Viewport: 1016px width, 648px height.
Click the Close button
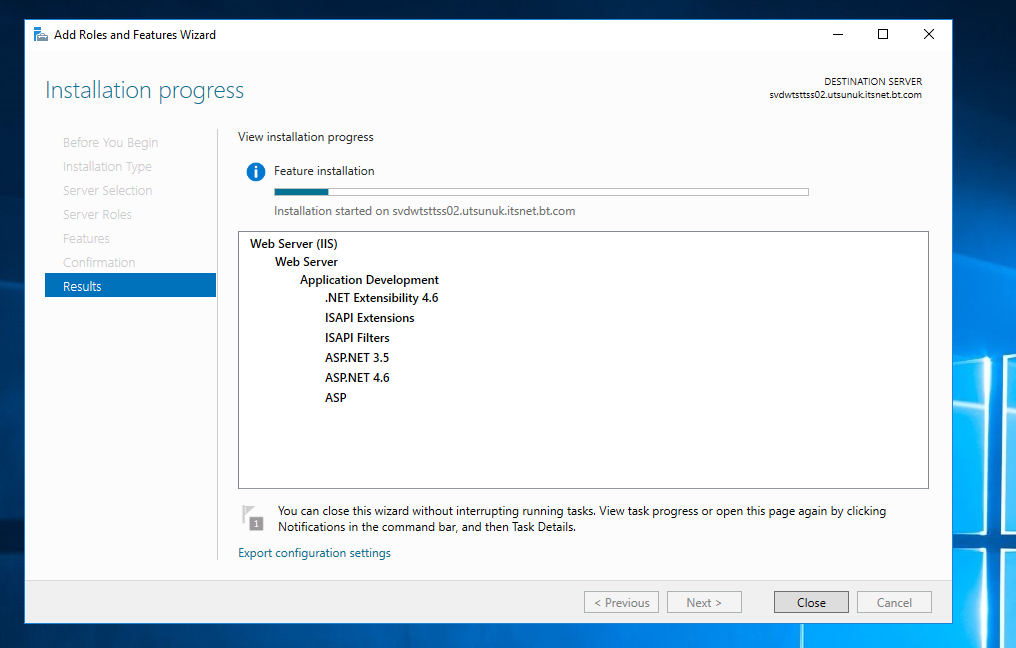pyautogui.click(x=811, y=603)
